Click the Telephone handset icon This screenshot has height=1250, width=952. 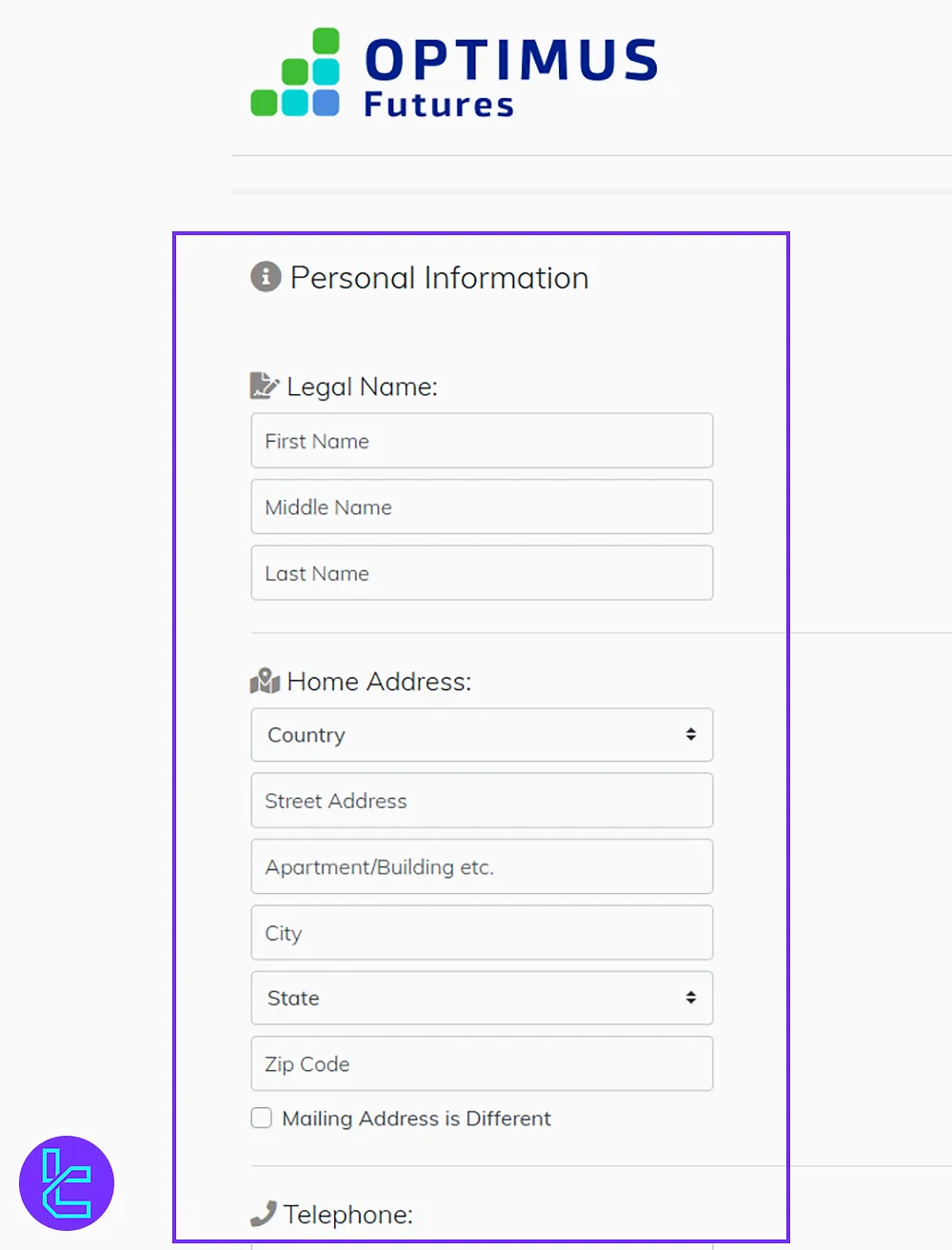click(x=263, y=1214)
